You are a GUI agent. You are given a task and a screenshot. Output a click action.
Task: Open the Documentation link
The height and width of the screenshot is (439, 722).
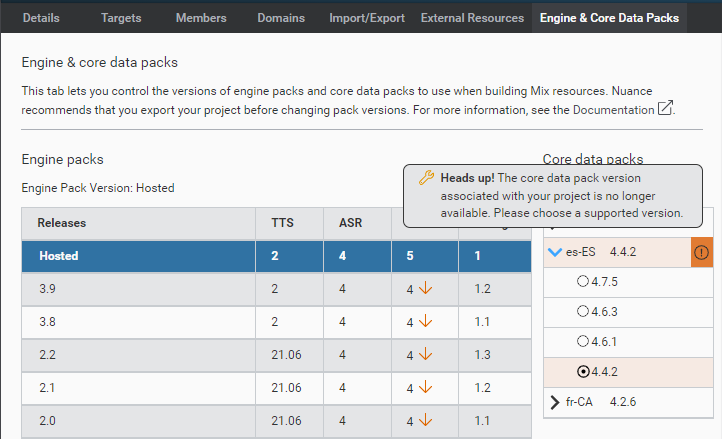click(x=612, y=108)
